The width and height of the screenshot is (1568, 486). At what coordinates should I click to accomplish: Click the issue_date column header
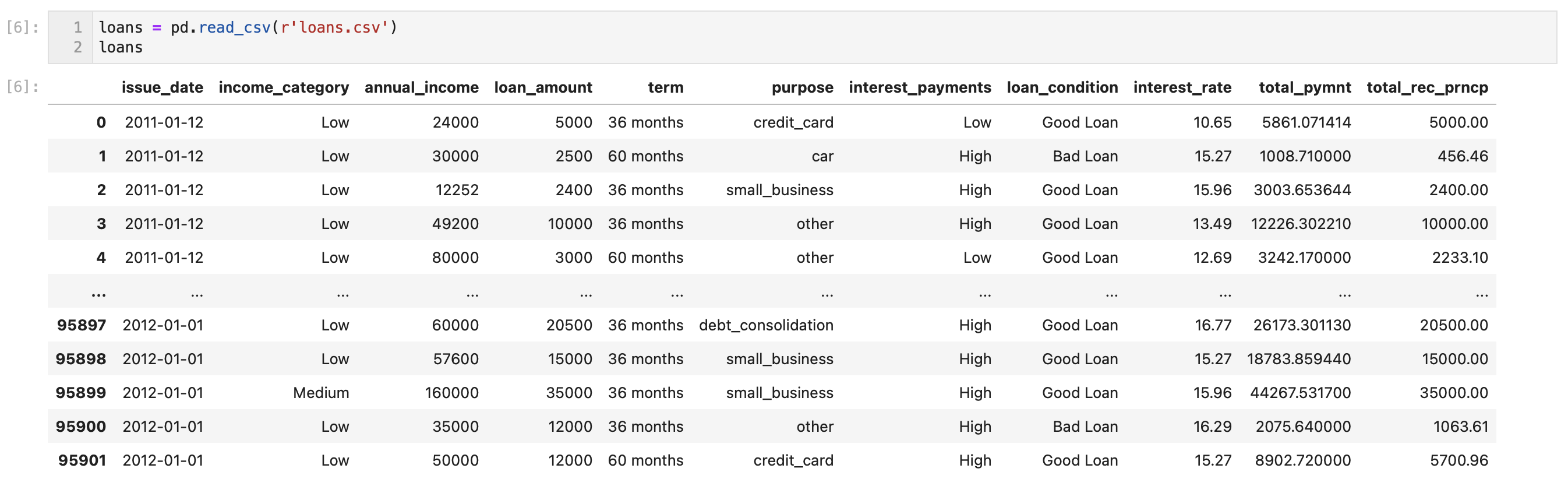pyautogui.click(x=162, y=87)
